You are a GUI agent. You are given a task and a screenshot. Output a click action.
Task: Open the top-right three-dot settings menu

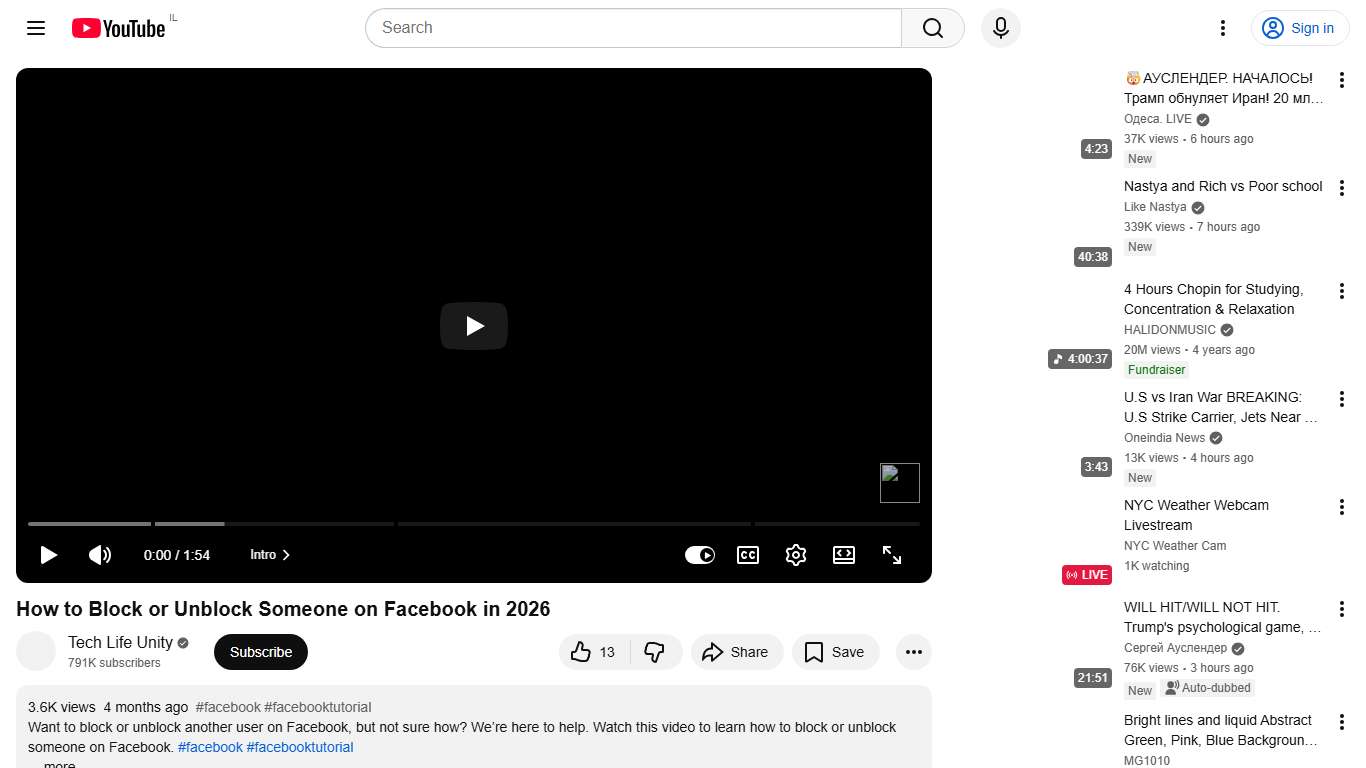tap(1222, 28)
